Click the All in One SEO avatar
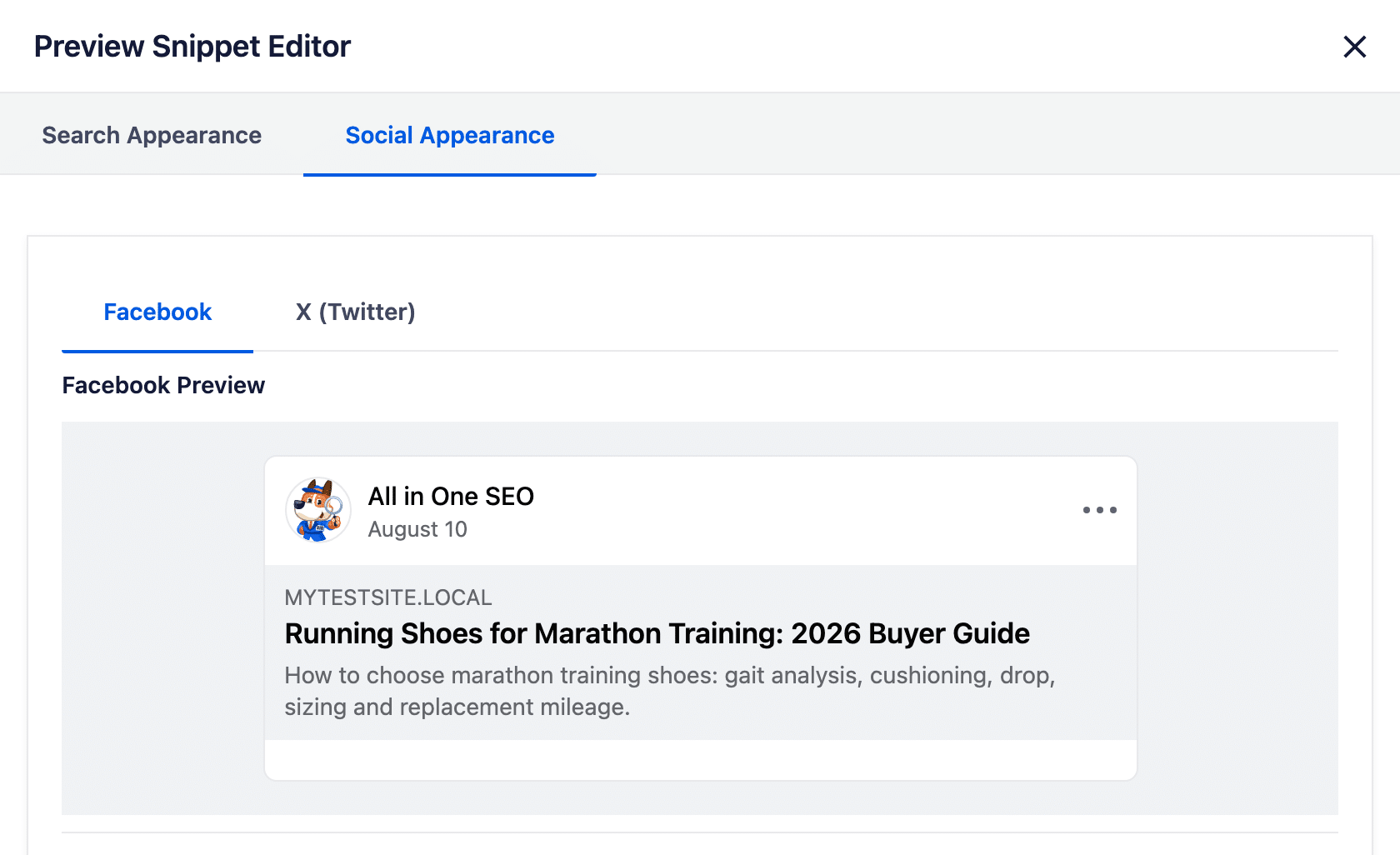 (x=318, y=510)
